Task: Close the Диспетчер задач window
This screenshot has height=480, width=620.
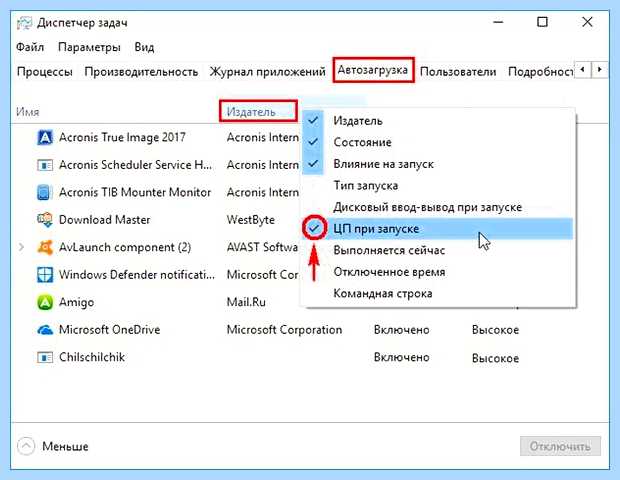Action: click(x=587, y=22)
